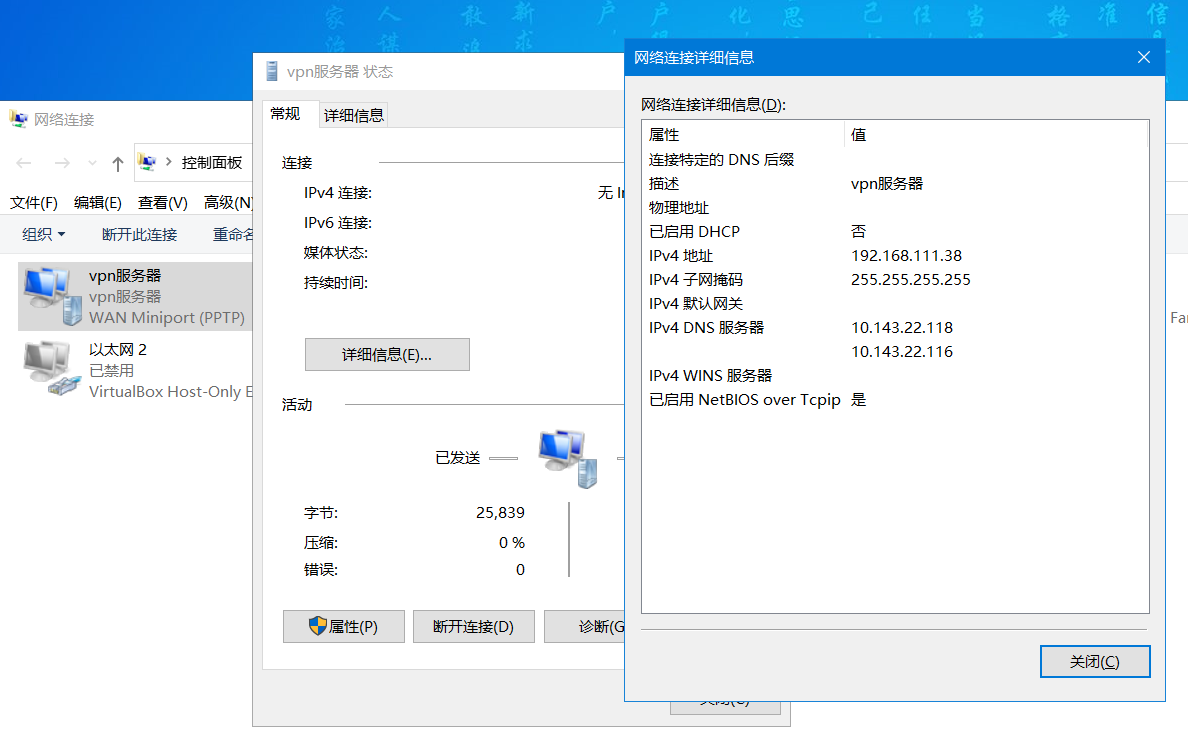
Task: Open the 查看(V) menu
Action: tap(162, 203)
